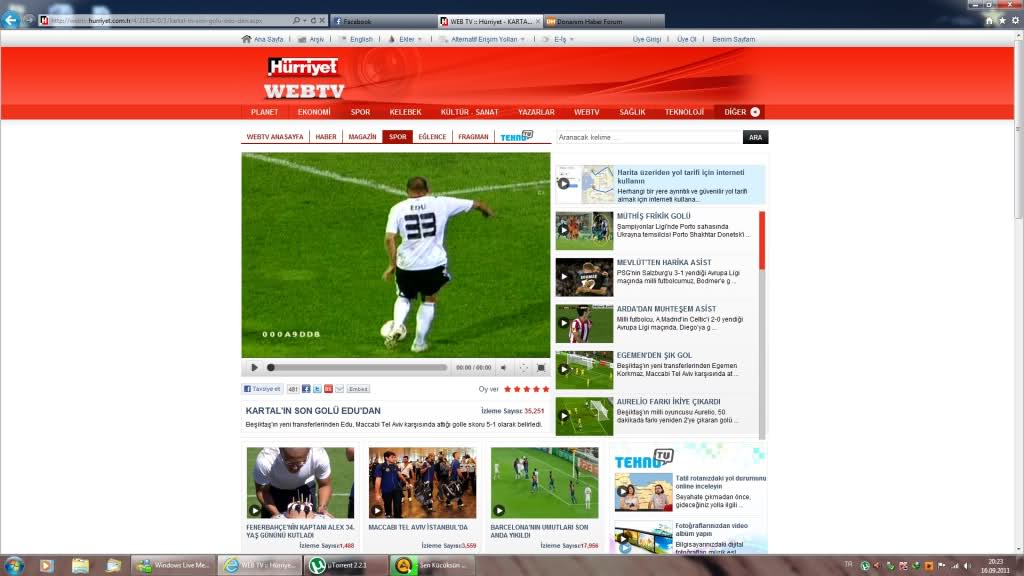The width and height of the screenshot is (1024, 576).
Task: Open the FRAGMAN tab
Action: coord(473,136)
